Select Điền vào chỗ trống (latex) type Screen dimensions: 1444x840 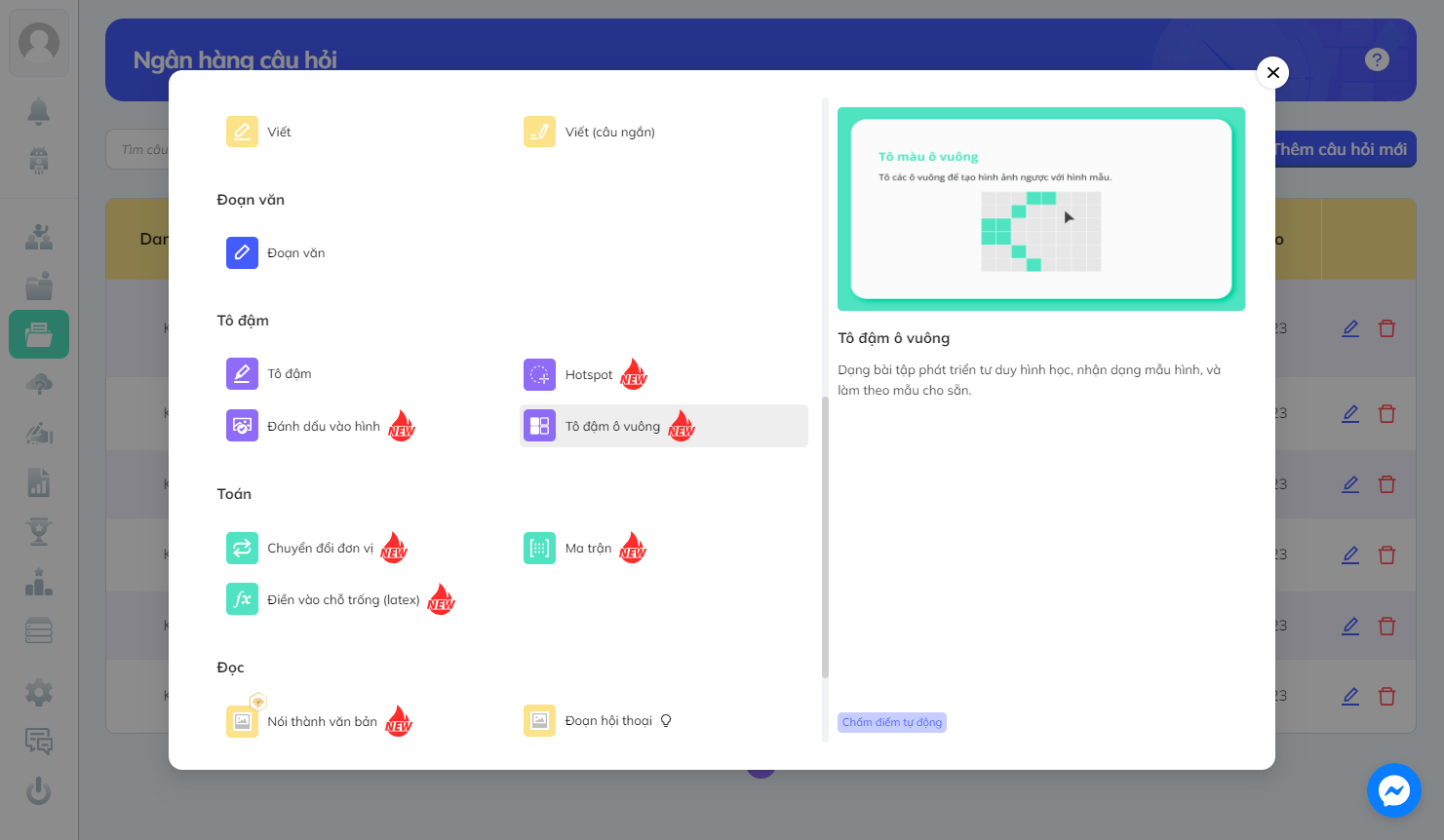(x=340, y=599)
